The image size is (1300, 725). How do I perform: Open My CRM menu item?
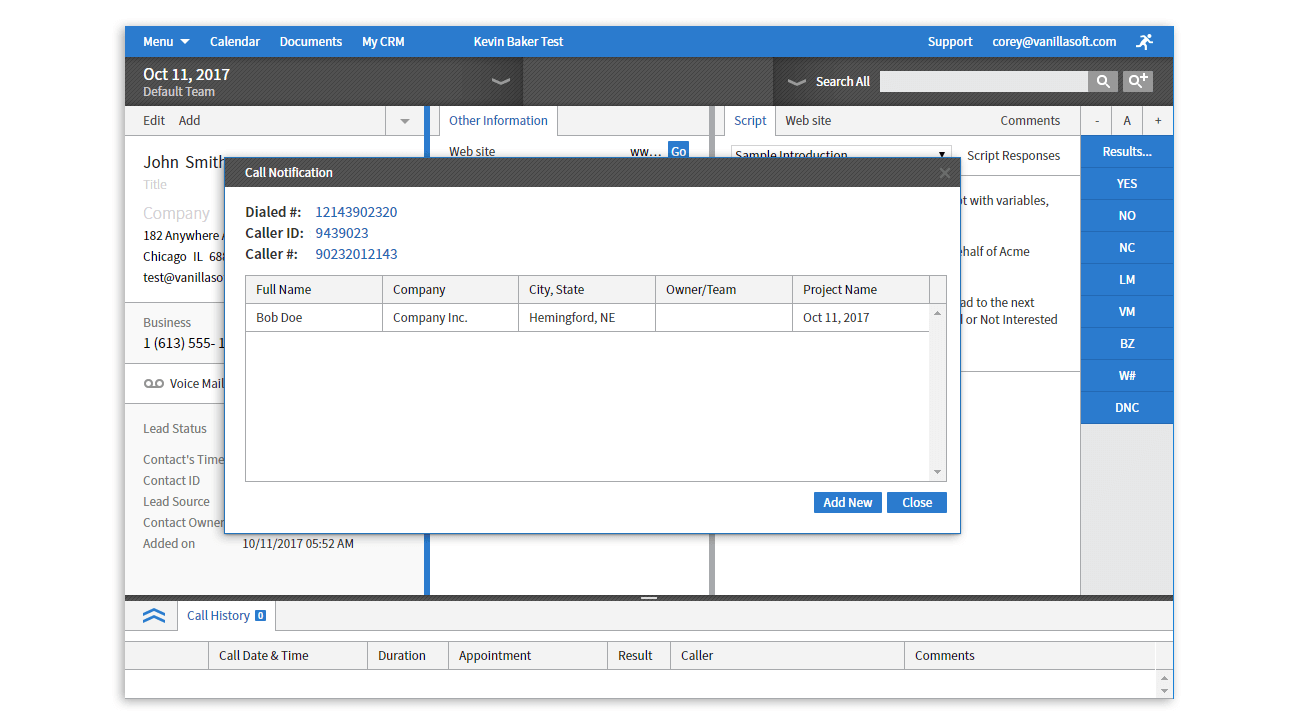coord(383,41)
